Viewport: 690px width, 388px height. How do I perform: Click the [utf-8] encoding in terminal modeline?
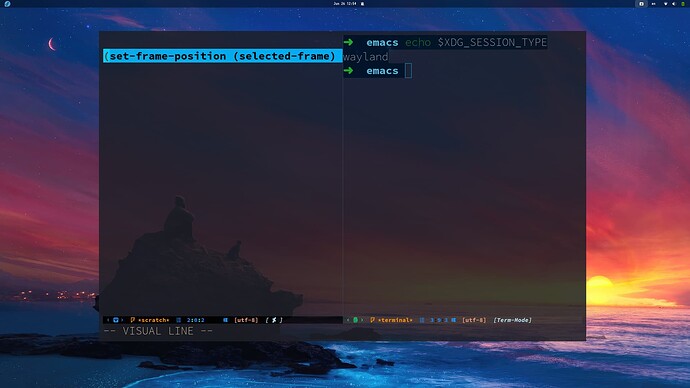pyautogui.click(x=474, y=320)
